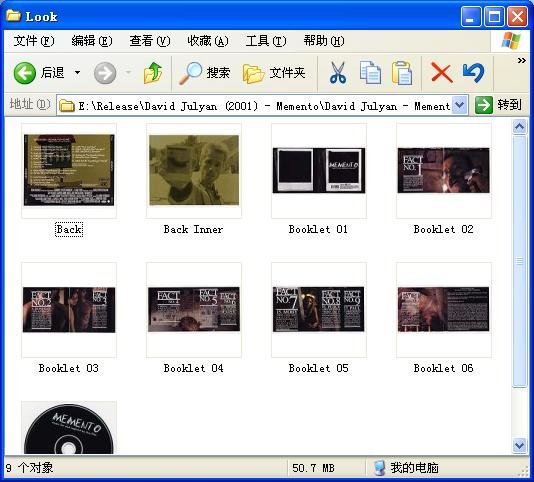Click the 'Booklet 04' file name
Screen dimensions: 534x482
coord(193,368)
